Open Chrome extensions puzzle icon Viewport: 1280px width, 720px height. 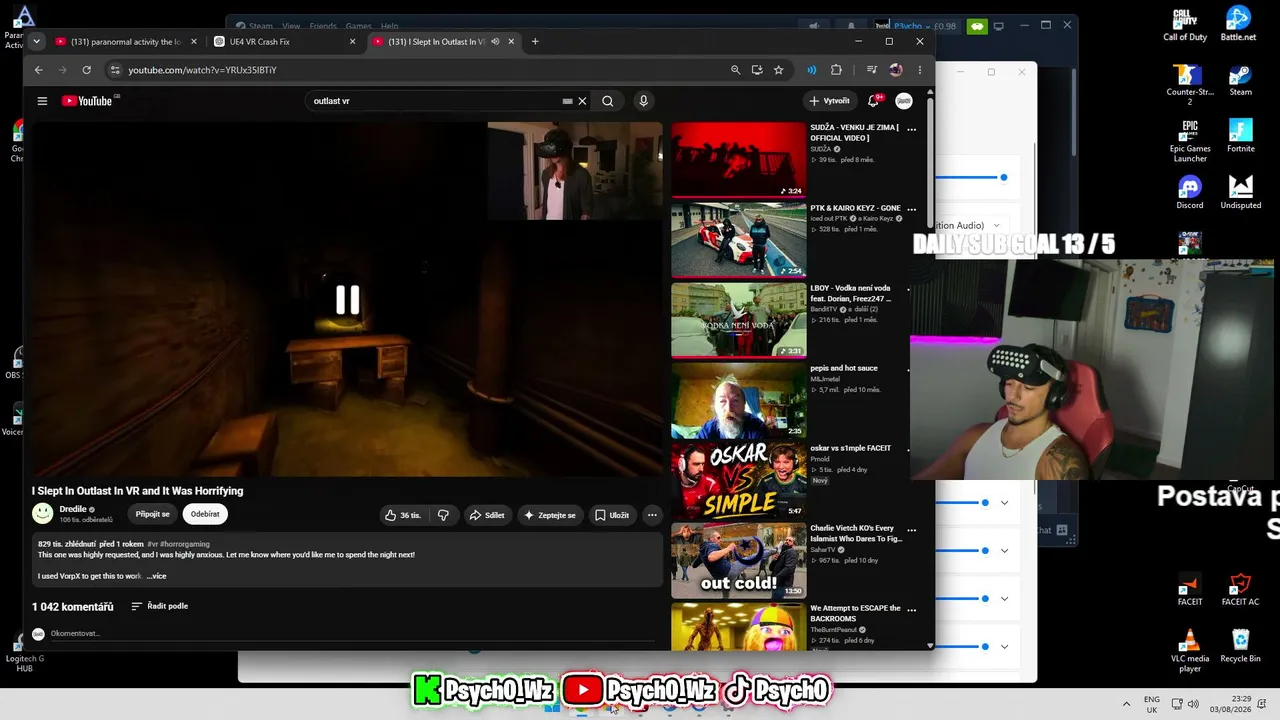(836, 70)
